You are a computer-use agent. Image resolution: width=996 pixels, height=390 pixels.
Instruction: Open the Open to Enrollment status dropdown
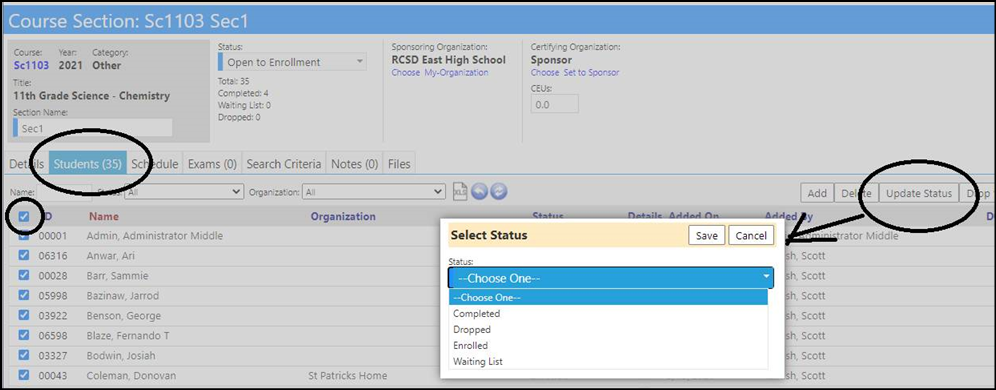click(x=292, y=62)
